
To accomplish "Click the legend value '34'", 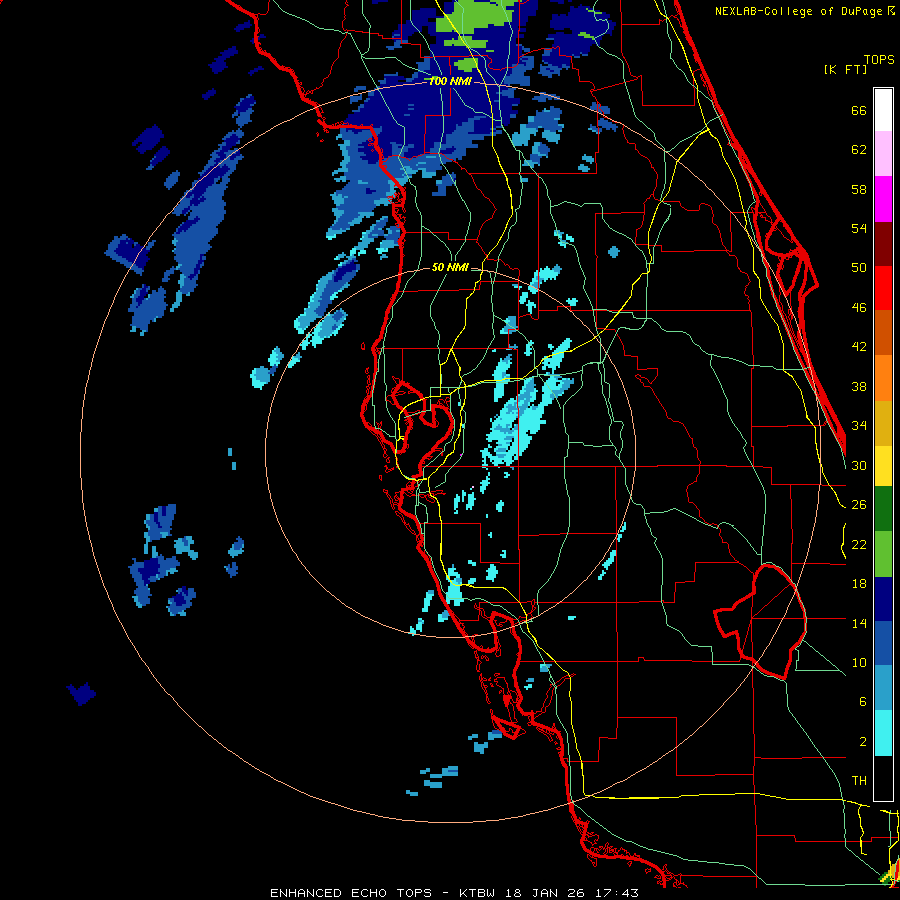I will (x=859, y=426).
